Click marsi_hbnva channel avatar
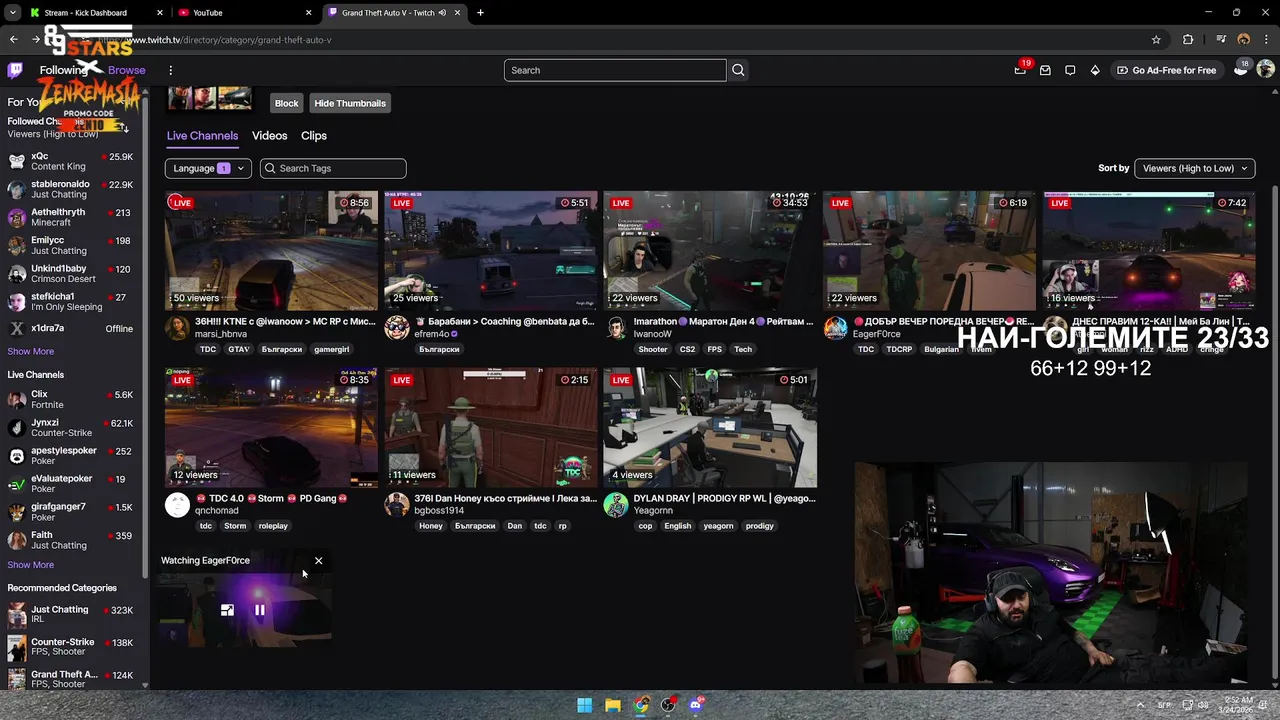1280x720 pixels. (x=177, y=328)
